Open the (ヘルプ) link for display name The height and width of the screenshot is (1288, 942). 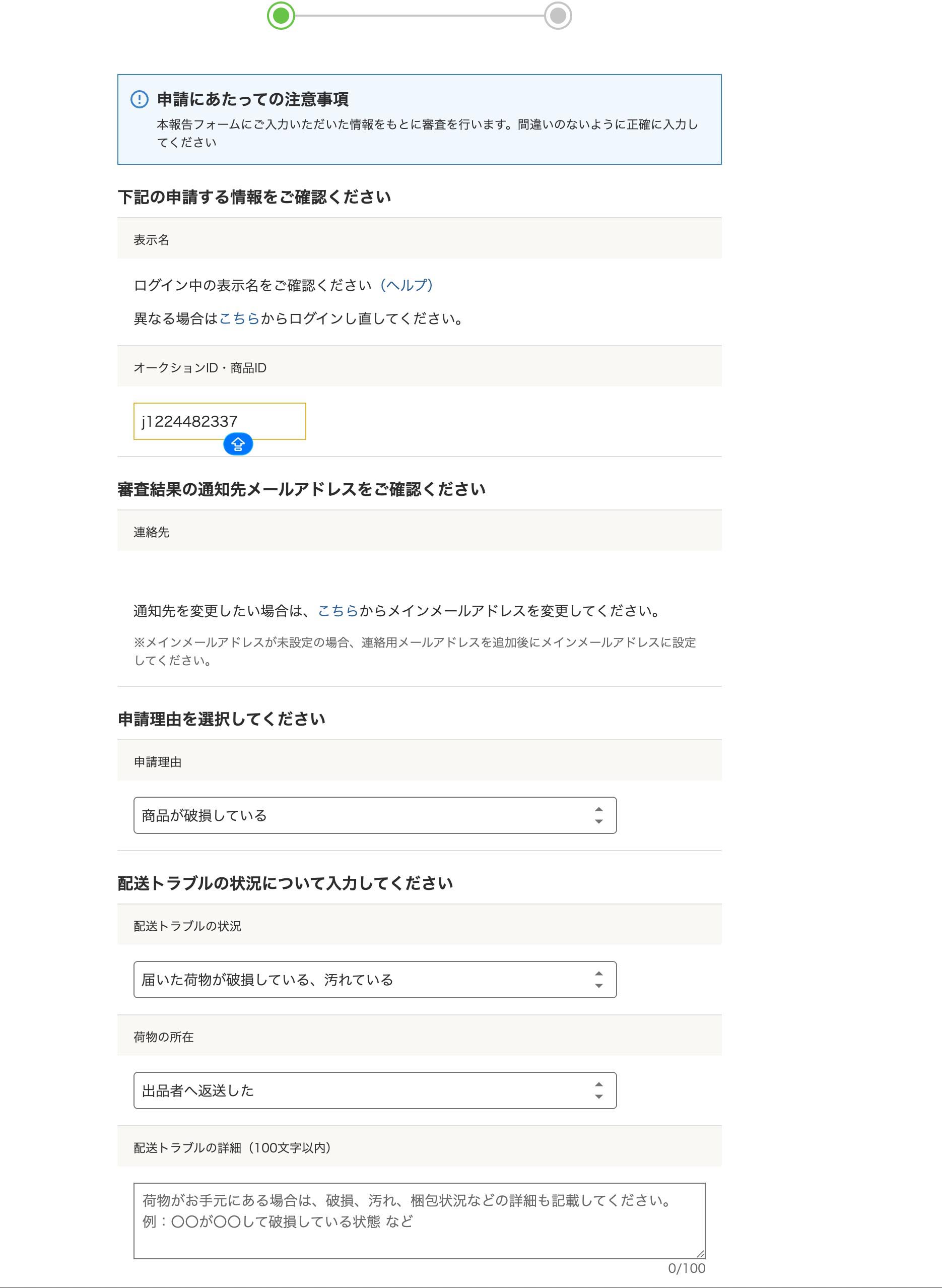(x=406, y=285)
